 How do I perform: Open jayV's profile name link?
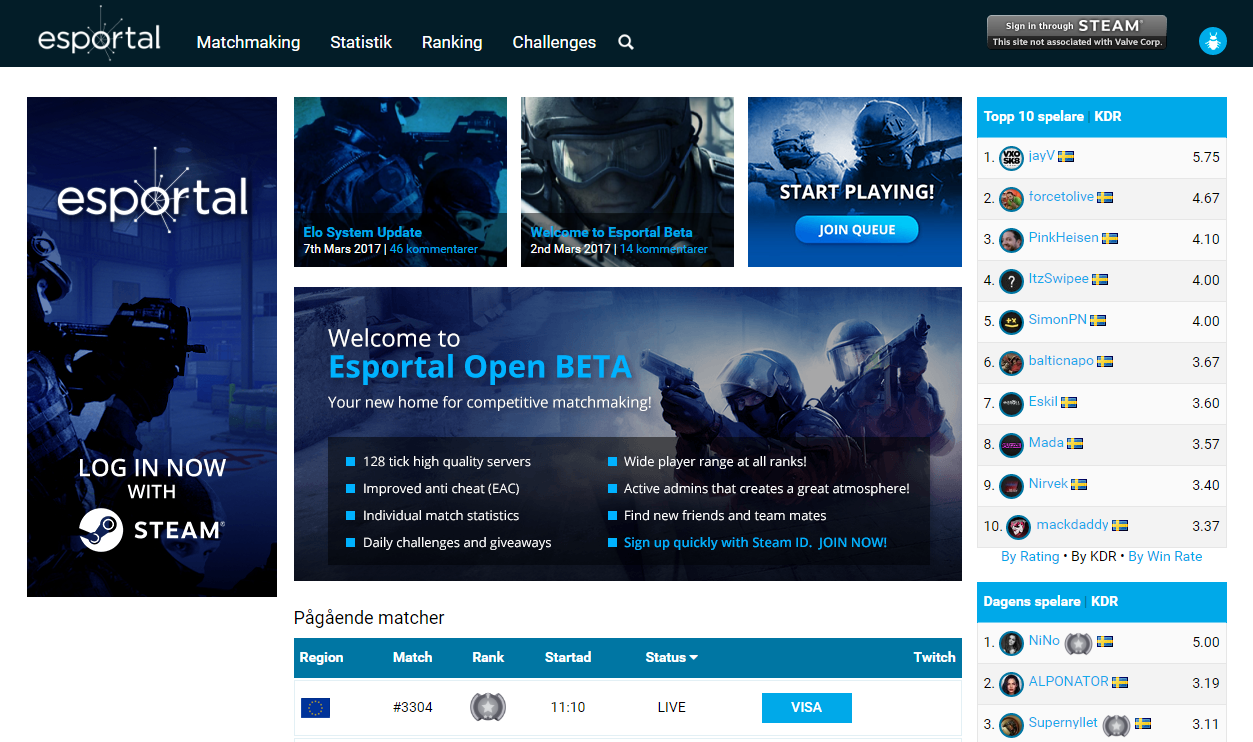(x=1041, y=156)
